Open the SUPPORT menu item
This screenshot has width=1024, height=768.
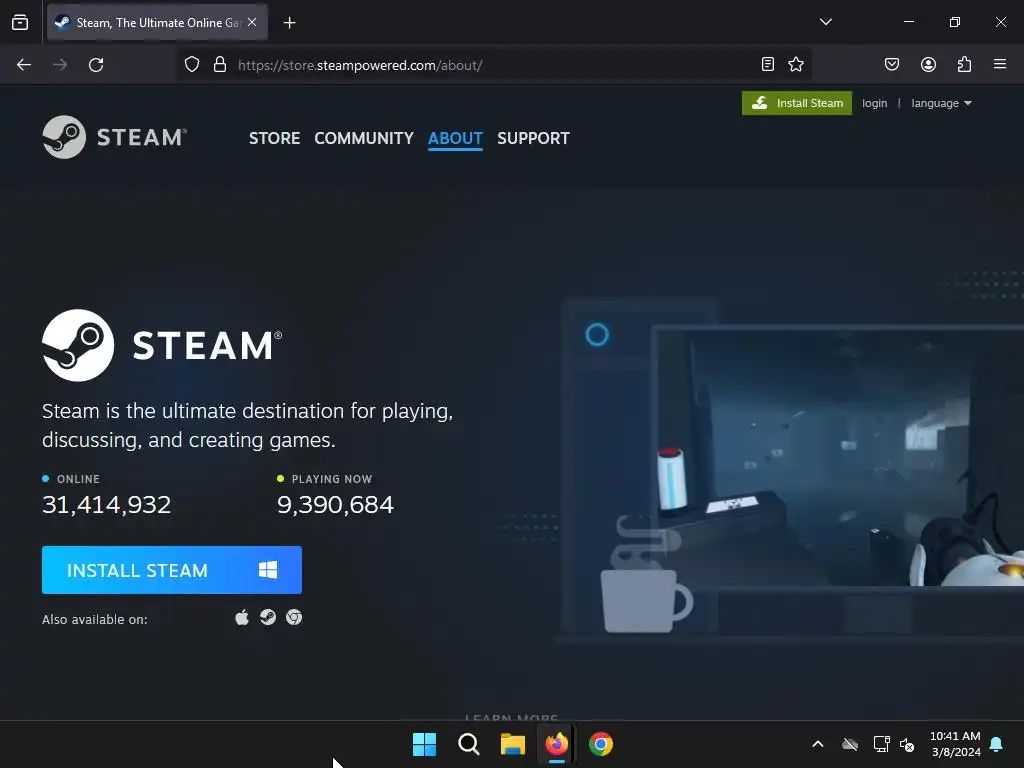point(534,138)
